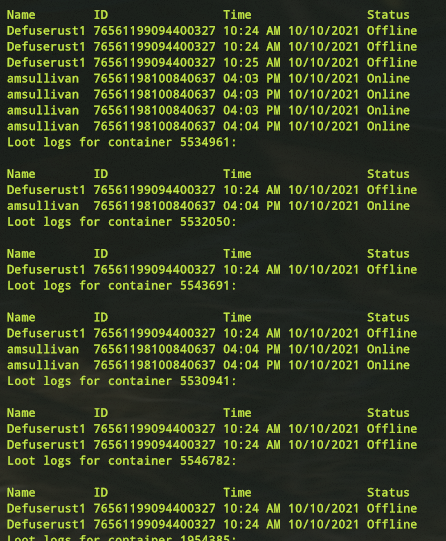Click the ID header in the topmost table
Screen dimensions: 446x541
[x=101, y=15]
